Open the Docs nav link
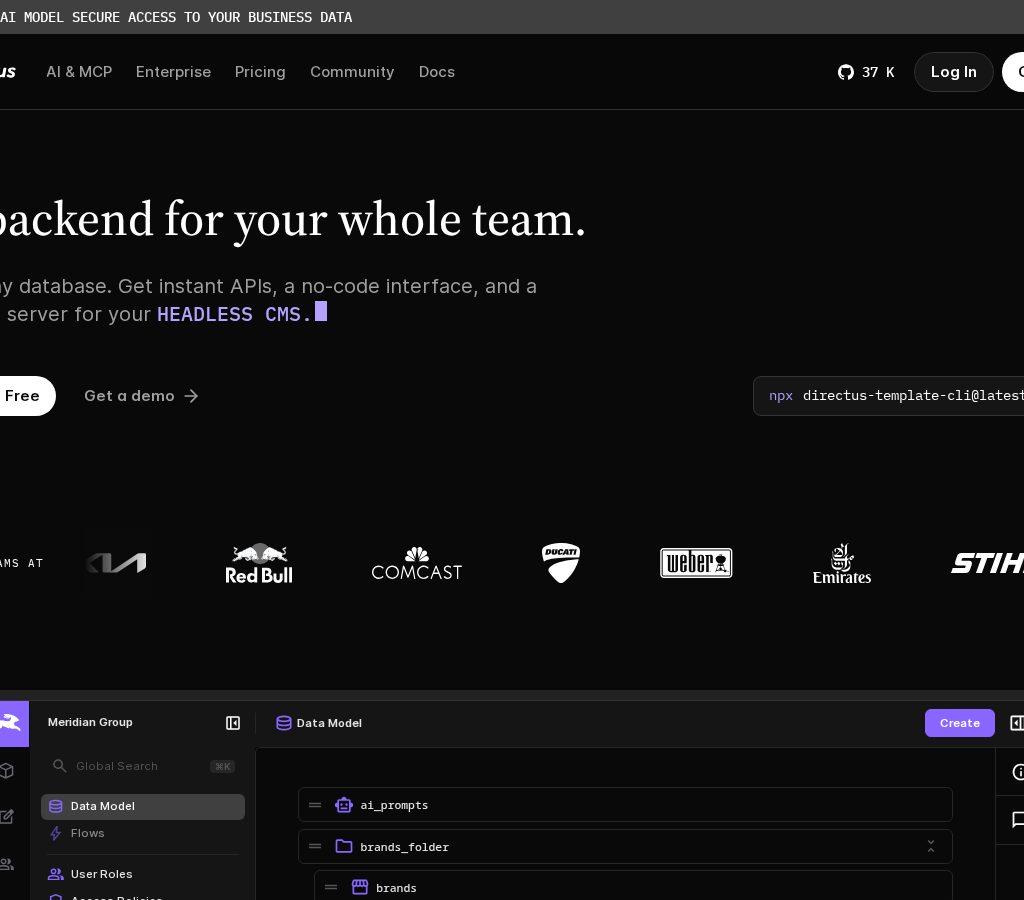This screenshot has height=900, width=1024. [436, 72]
